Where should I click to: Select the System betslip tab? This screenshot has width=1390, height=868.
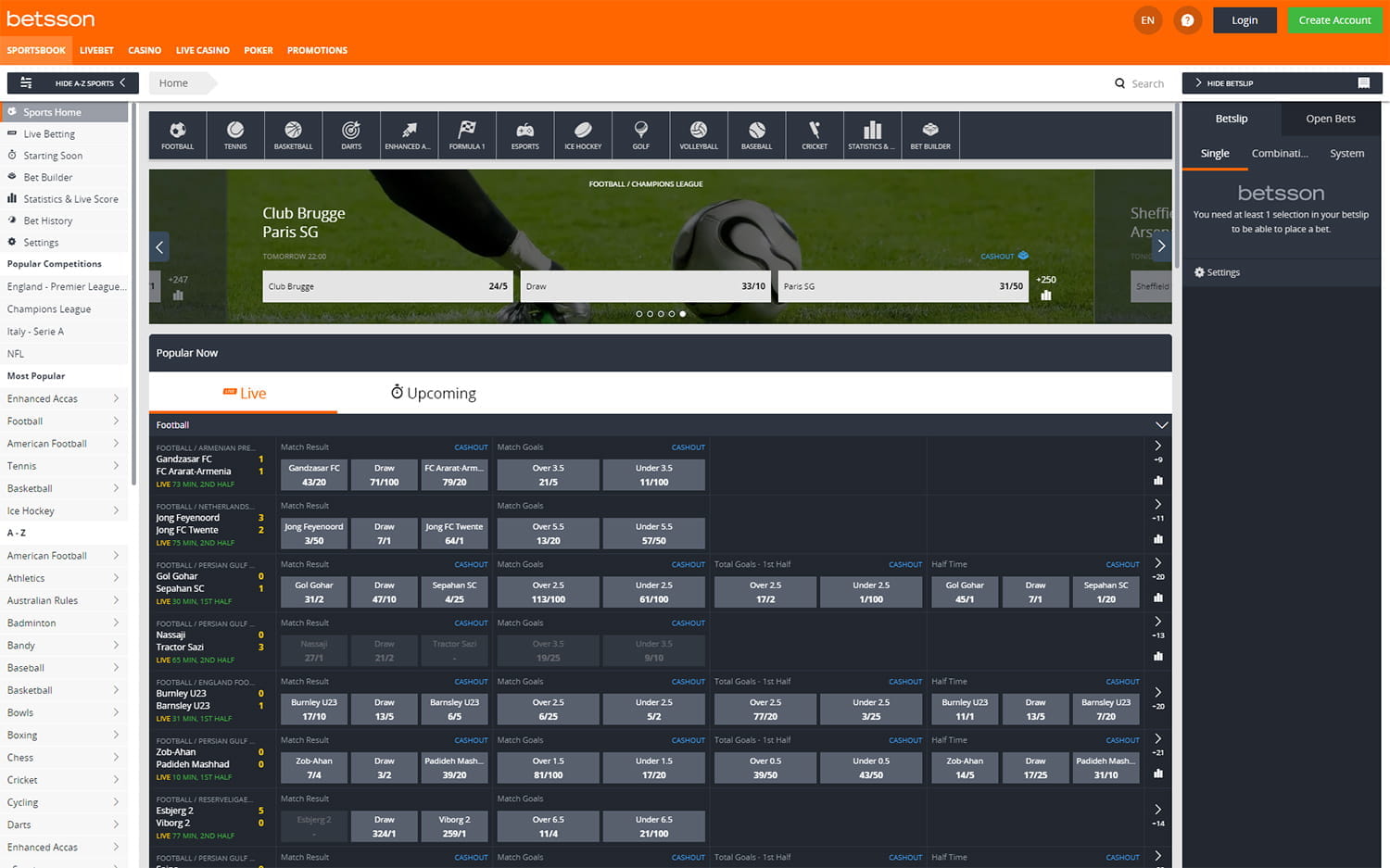[x=1346, y=154]
